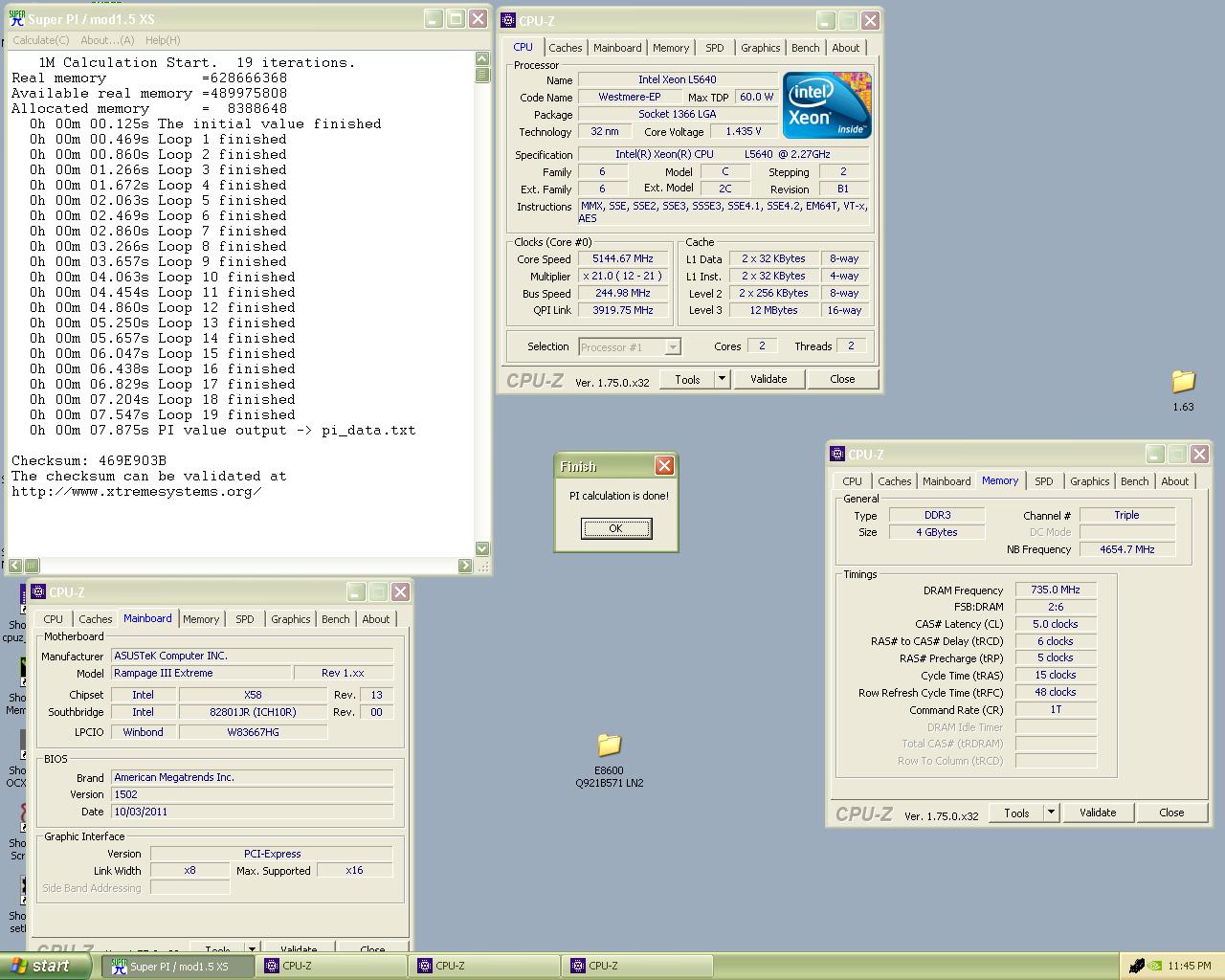Click the CPU-Z icon in the Memory window title bar
Image resolution: width=1225 pixels, height=980 pixels.
(837, 454)
